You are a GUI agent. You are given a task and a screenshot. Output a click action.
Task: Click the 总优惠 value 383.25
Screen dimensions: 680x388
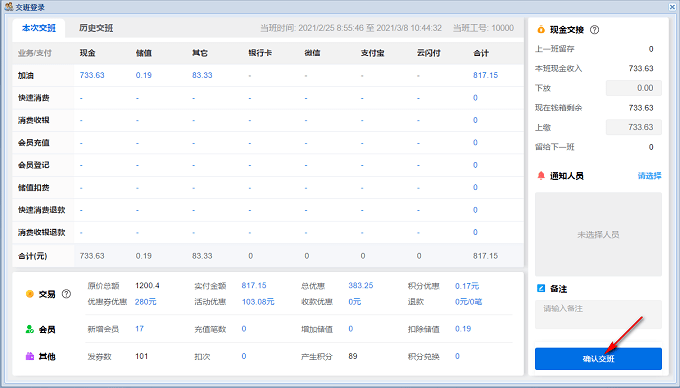coord(360,285)
